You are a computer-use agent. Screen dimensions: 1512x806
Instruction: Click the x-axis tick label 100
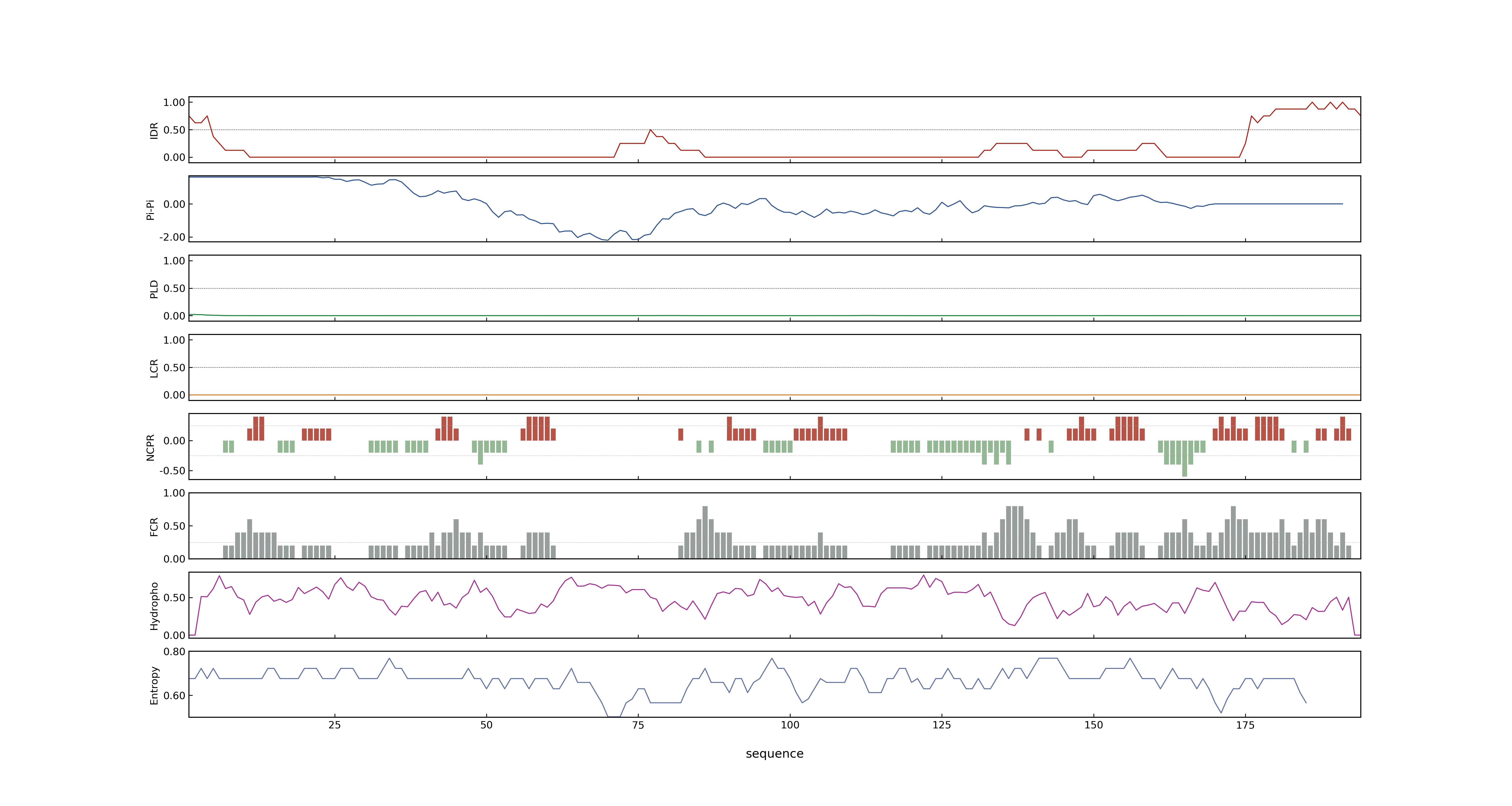790,725
